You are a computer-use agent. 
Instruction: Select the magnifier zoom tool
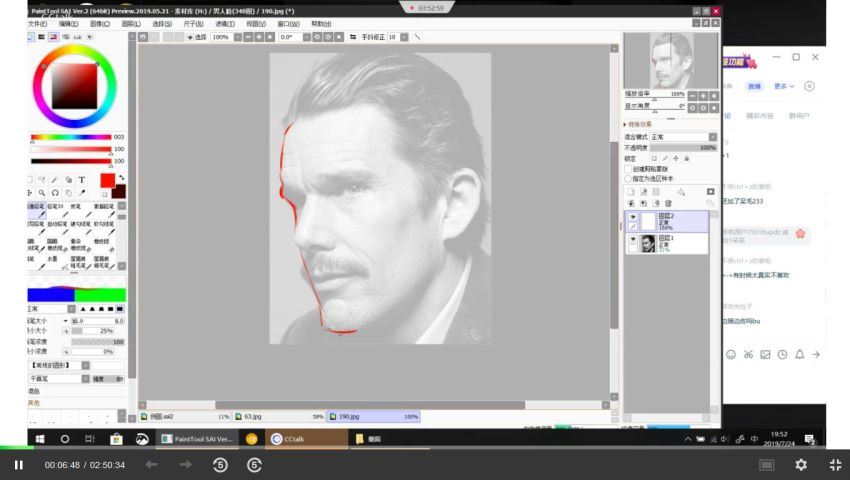click(x=42, y=193)
